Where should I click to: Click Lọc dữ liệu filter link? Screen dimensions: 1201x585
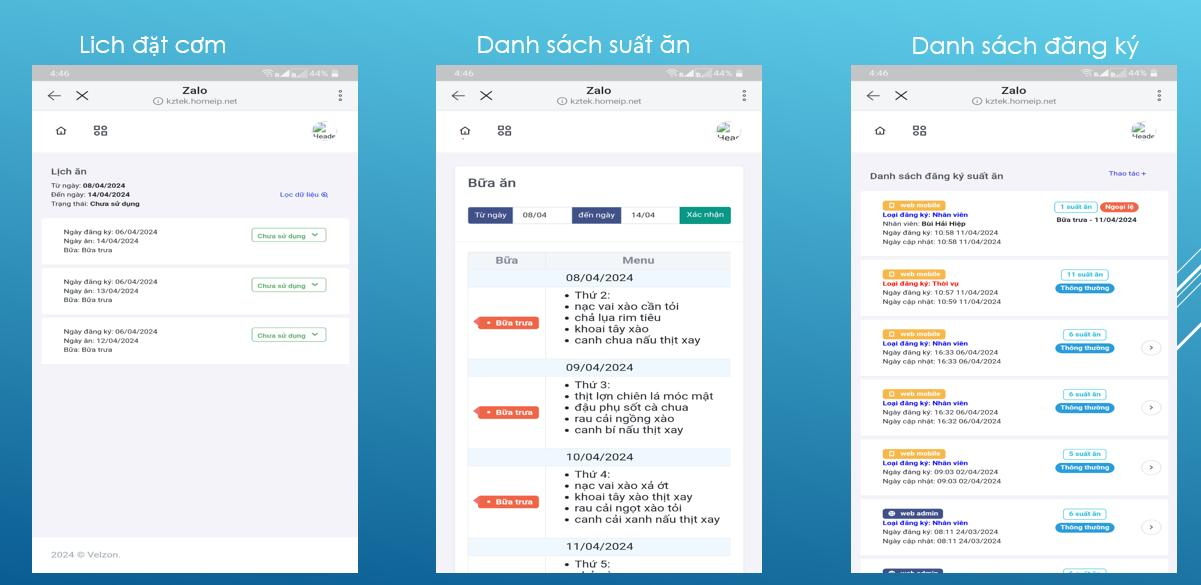click(x=303, y=195)
